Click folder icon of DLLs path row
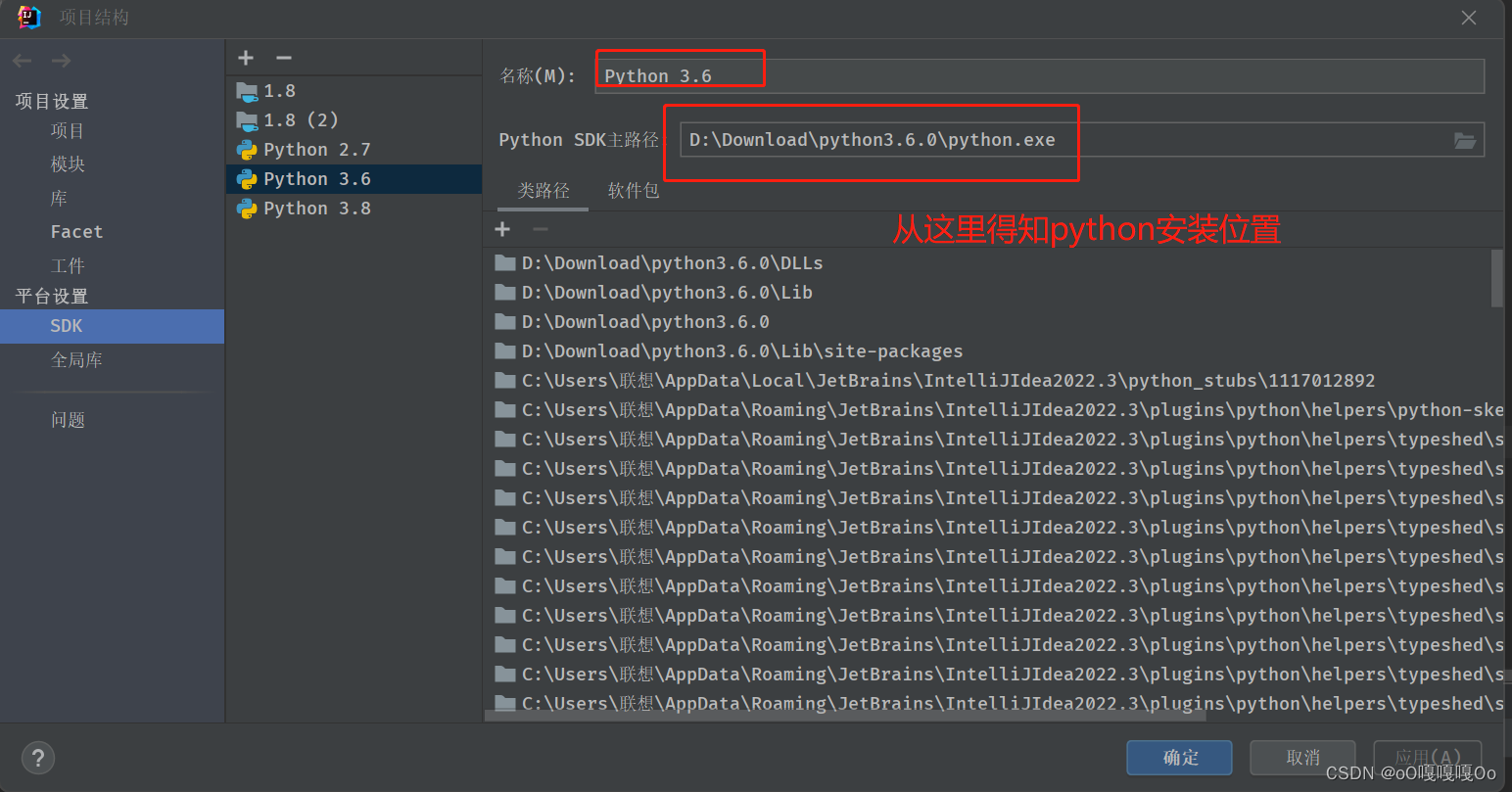This screenshot has width=1512, height=792. [x=505, y=263]
